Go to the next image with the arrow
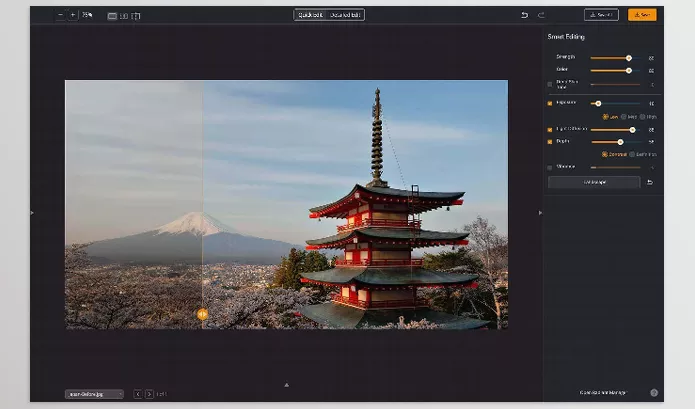695x409 pixels. click(x=149, y=394)
